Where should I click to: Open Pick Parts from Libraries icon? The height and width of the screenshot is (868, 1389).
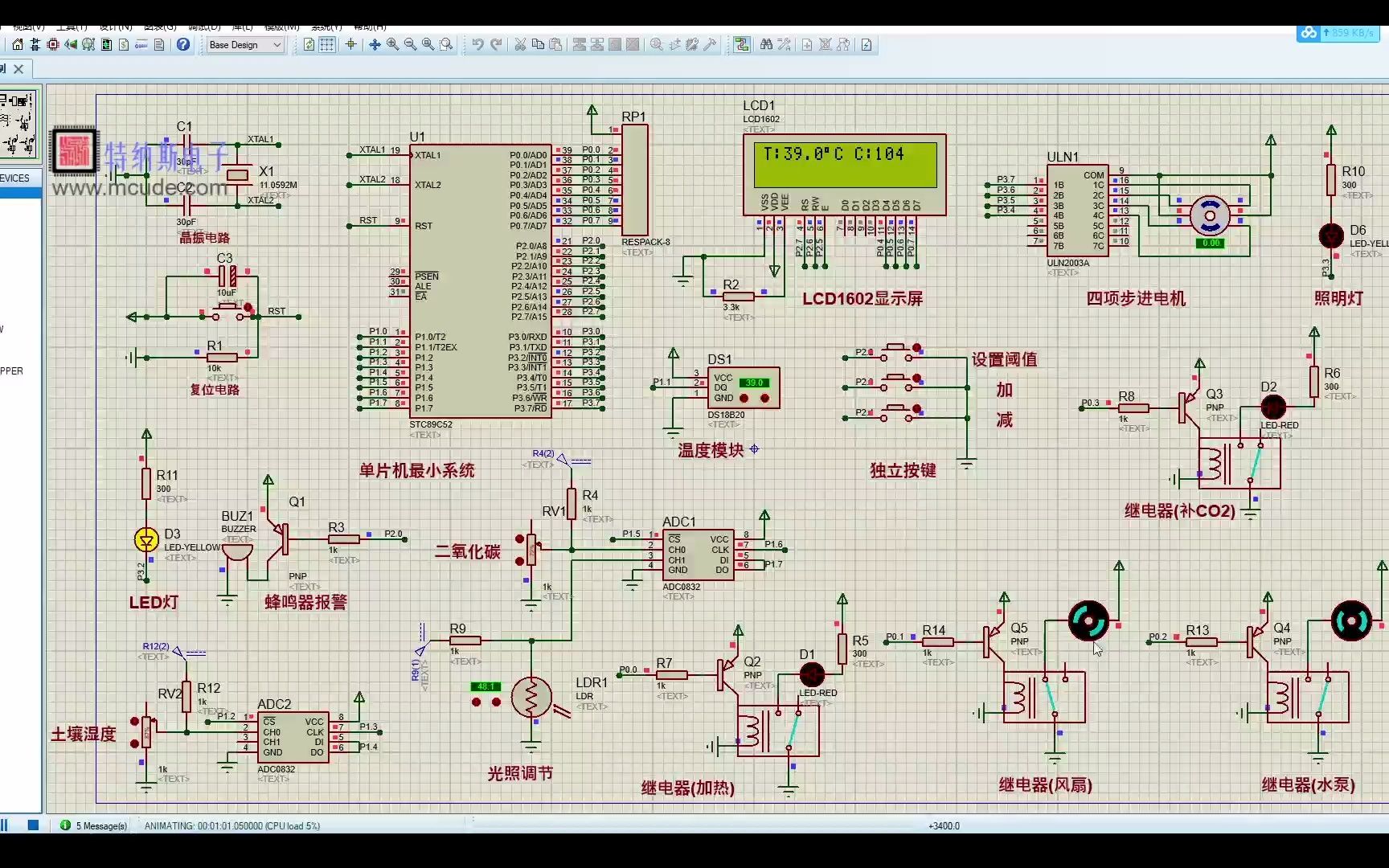(657, 45)
